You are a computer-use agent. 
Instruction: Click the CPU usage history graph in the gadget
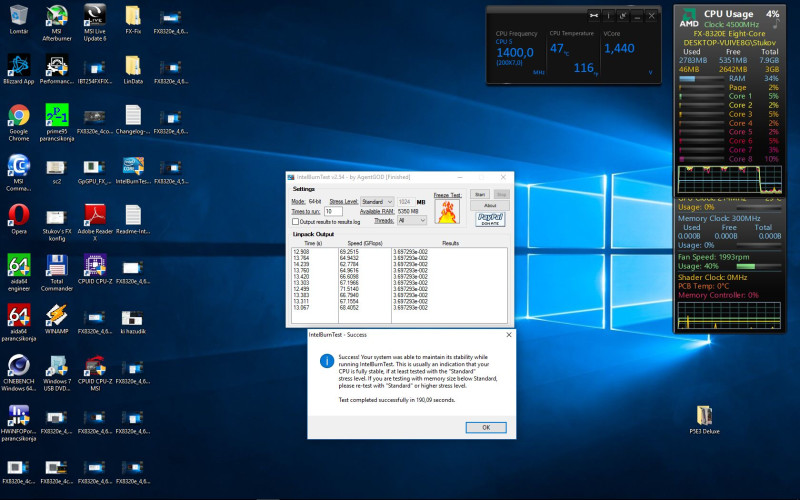730,180
